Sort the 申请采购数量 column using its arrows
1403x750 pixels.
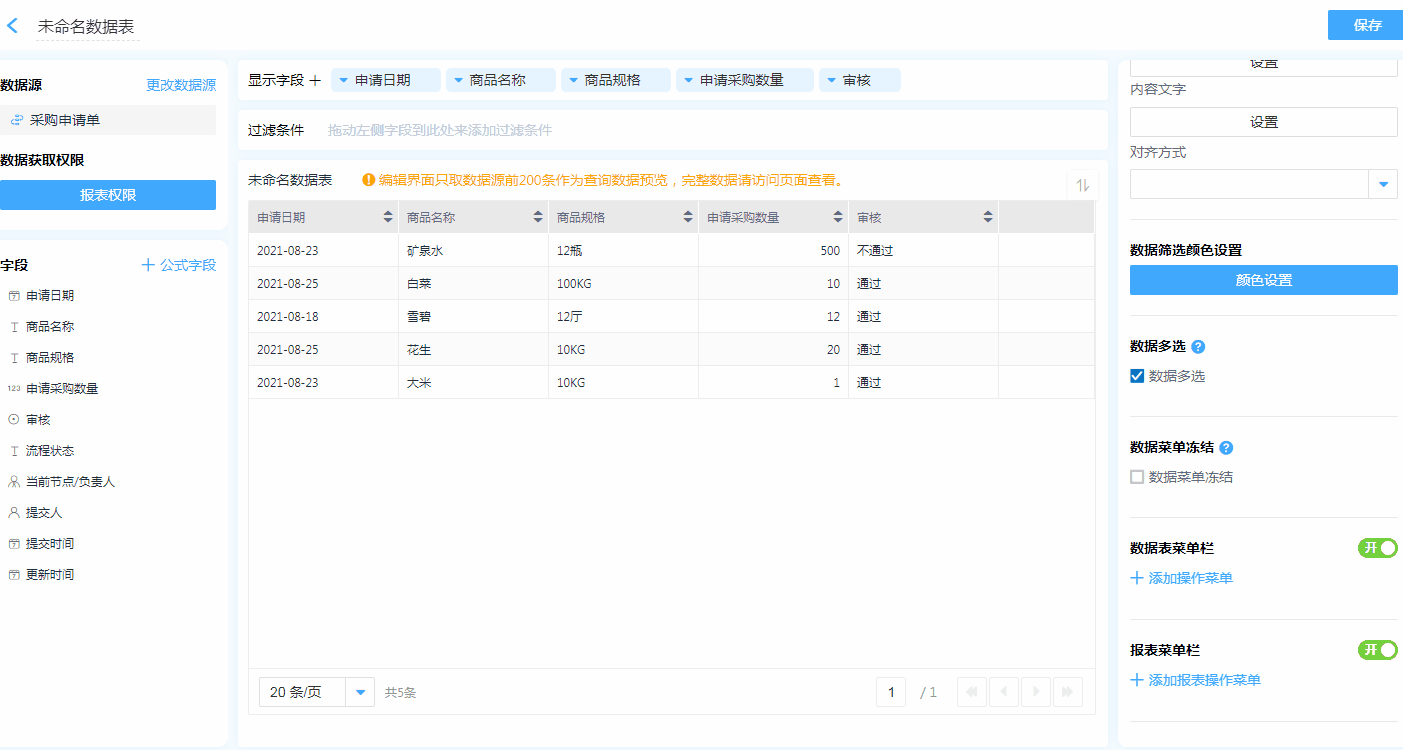coord(838,217)
